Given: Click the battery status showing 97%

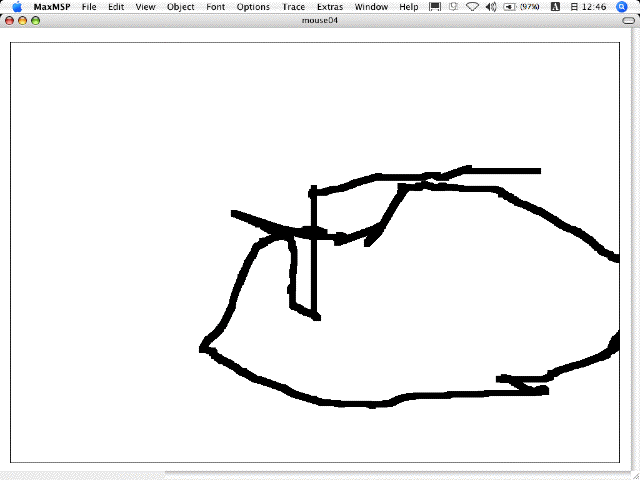Looking at the screenshot, I should (521, 7).
